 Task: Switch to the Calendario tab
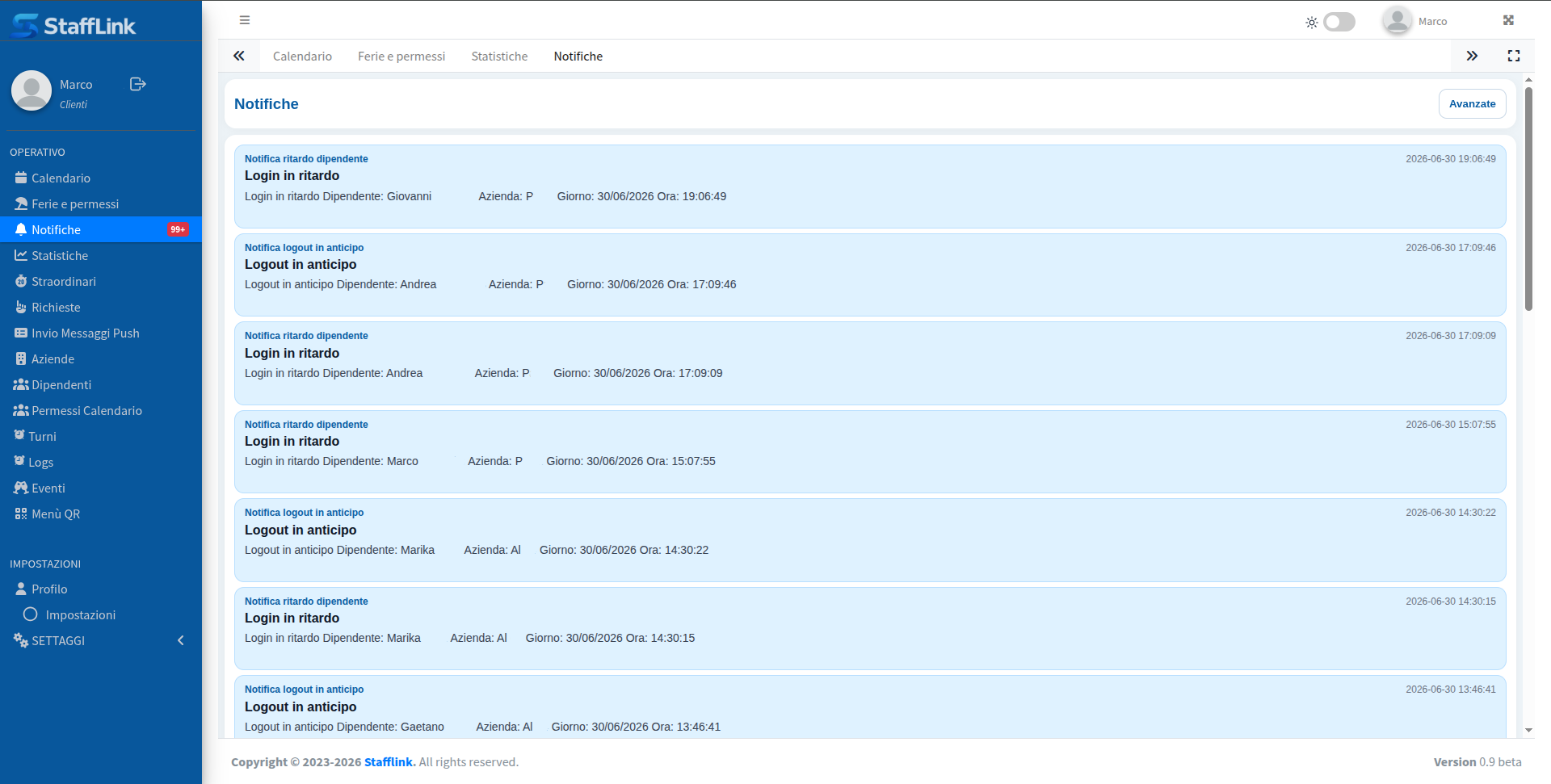point(302,56)
